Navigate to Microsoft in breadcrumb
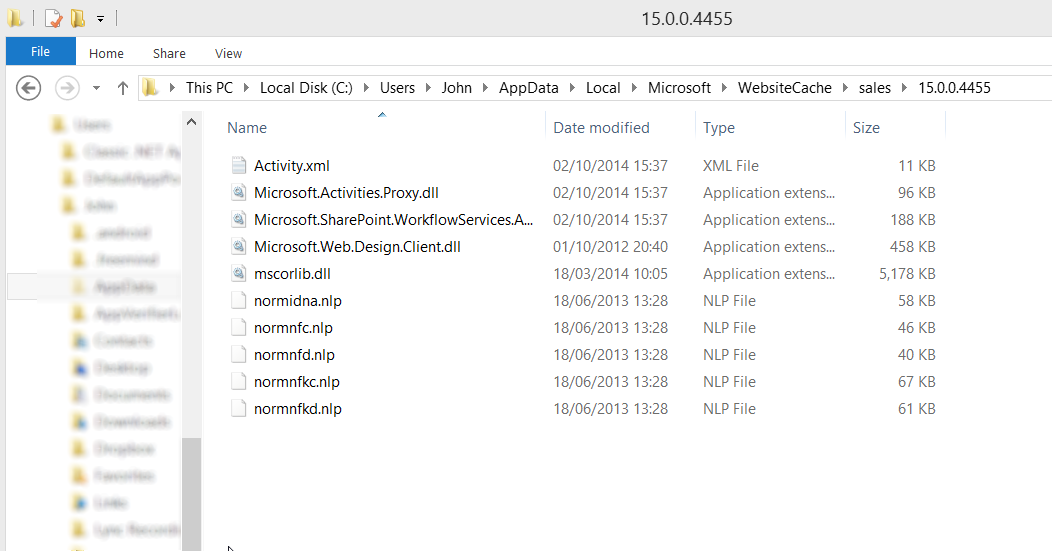This screenshot has width=1052, height=551. (x=679, y=88)
